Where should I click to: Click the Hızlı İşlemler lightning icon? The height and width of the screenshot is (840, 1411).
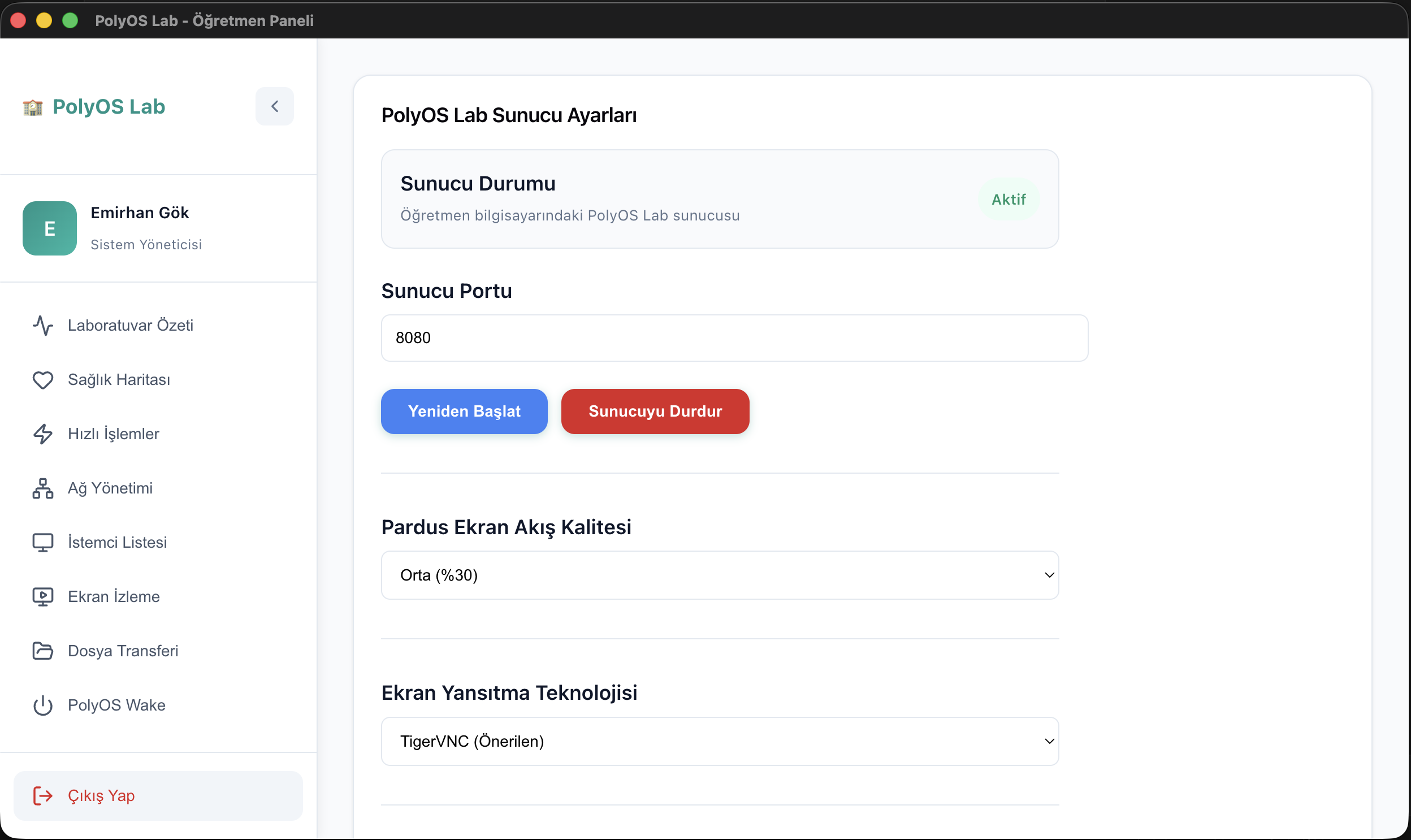(x=43, y=434)
